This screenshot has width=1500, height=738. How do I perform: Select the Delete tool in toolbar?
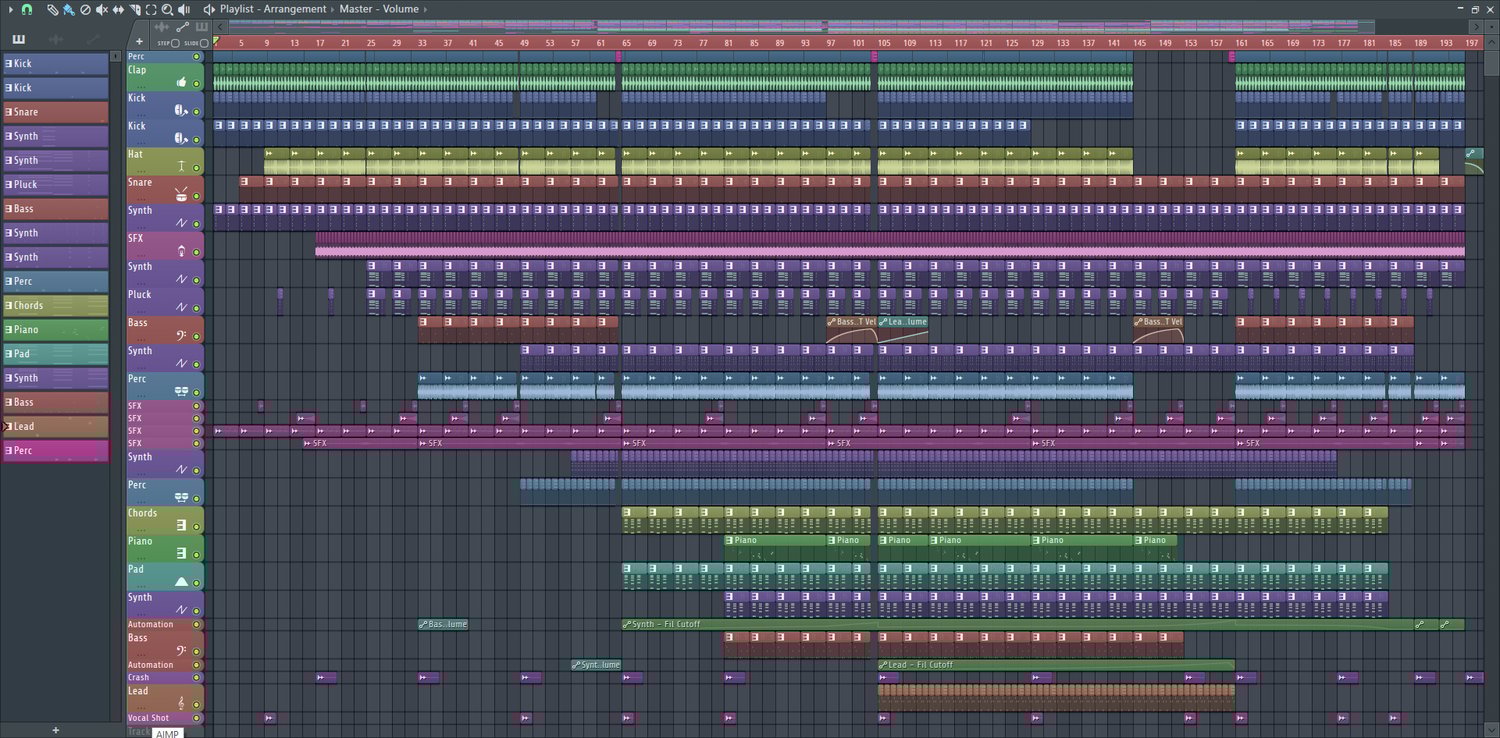click(85, 9)
